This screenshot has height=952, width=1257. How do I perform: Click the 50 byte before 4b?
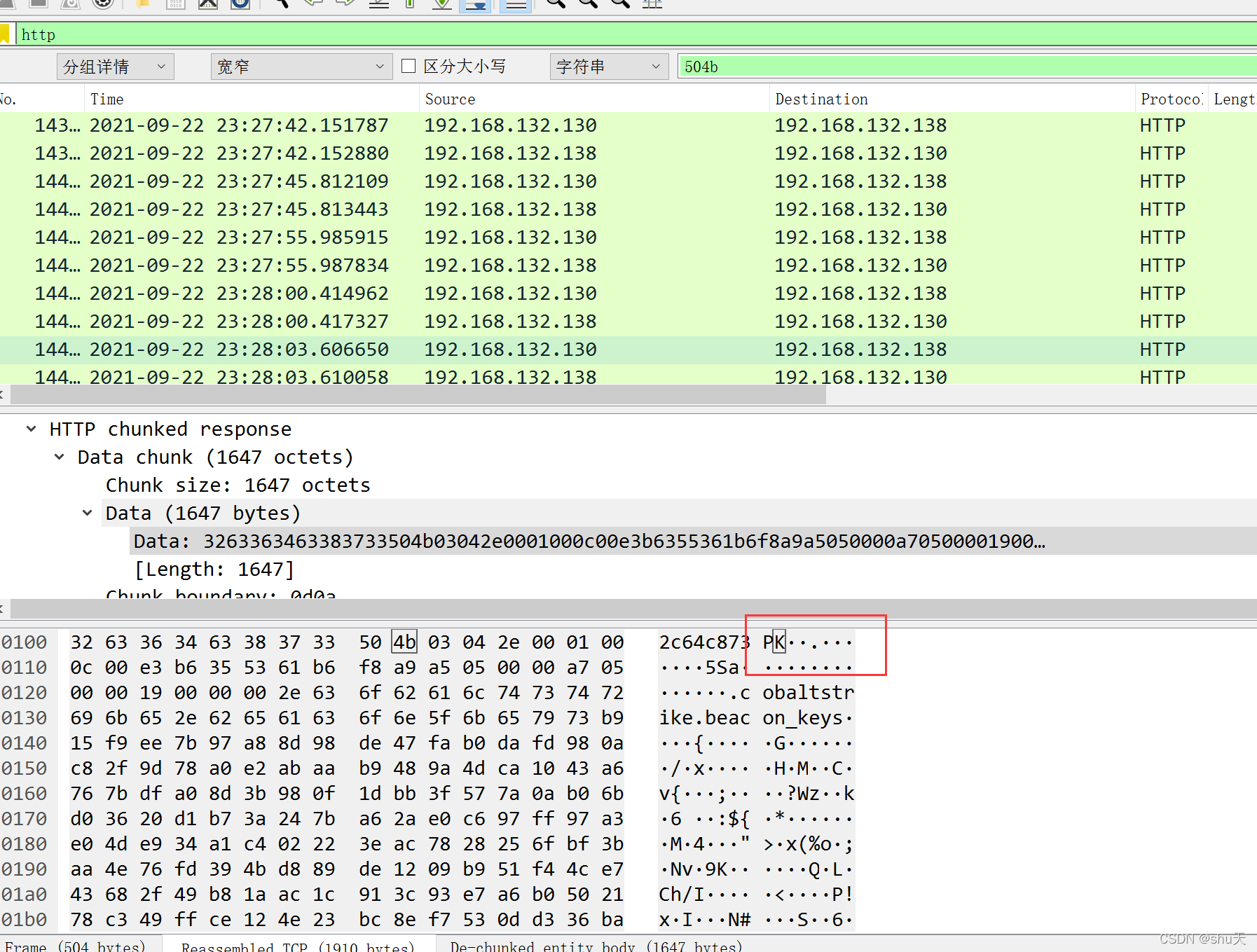pyautogui.click(x=370, y=642)
